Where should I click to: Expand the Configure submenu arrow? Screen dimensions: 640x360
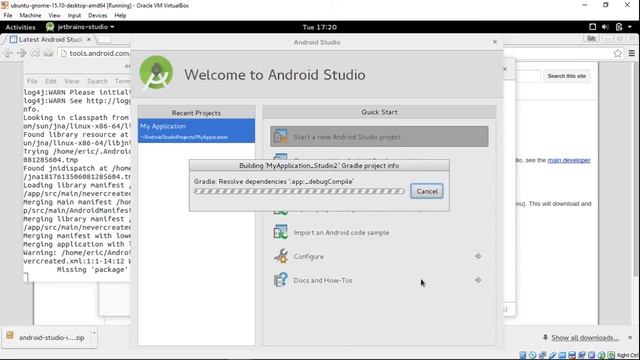pos(478,256)
